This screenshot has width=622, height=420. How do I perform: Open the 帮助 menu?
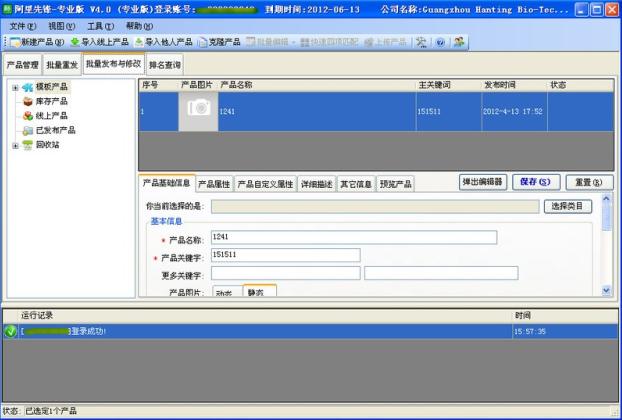(139, 26)
